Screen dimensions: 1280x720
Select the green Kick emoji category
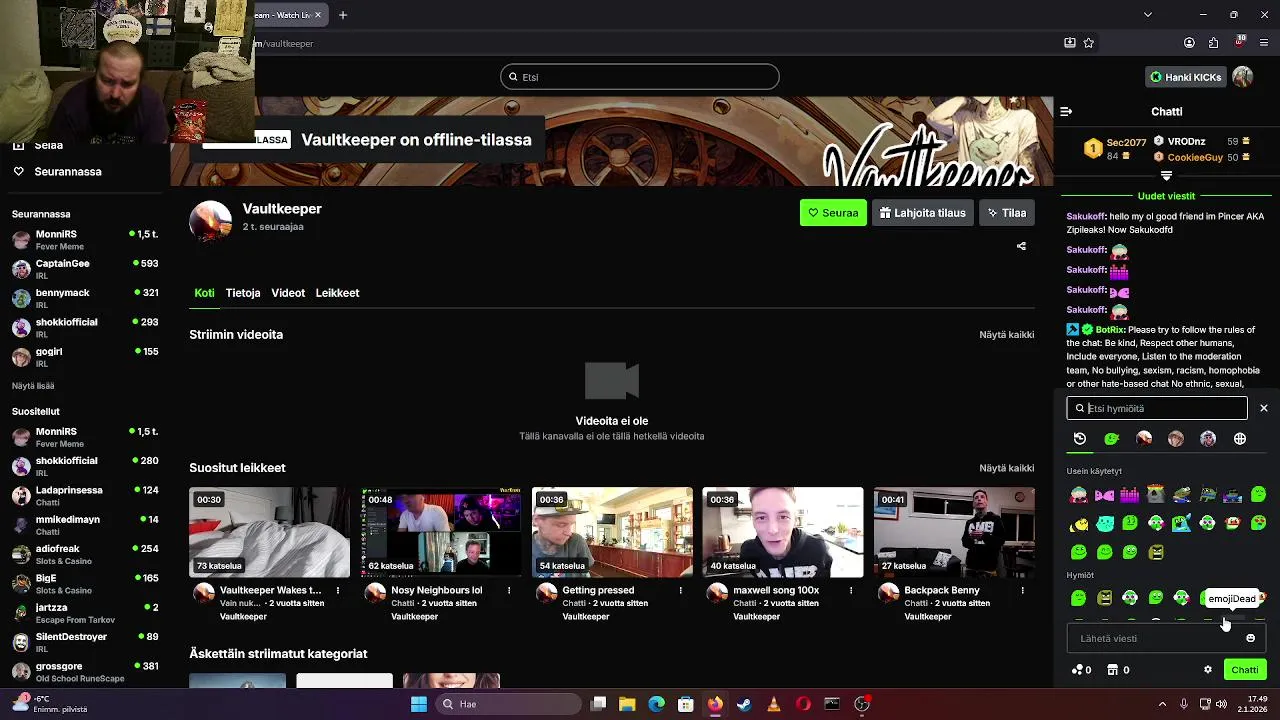tap(1112, 438)
